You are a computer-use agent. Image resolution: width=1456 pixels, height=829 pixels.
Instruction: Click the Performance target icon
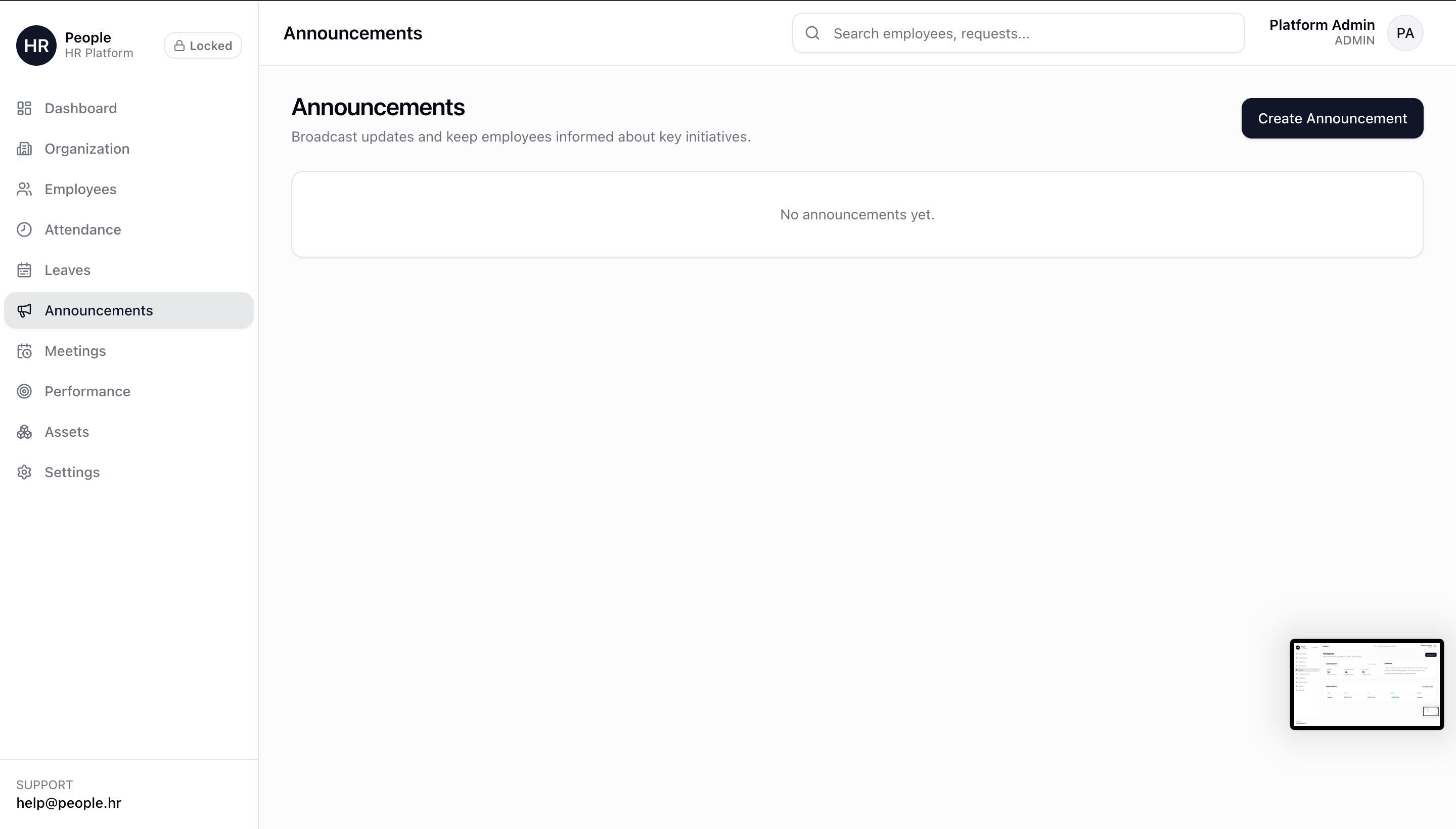[24, 391]
